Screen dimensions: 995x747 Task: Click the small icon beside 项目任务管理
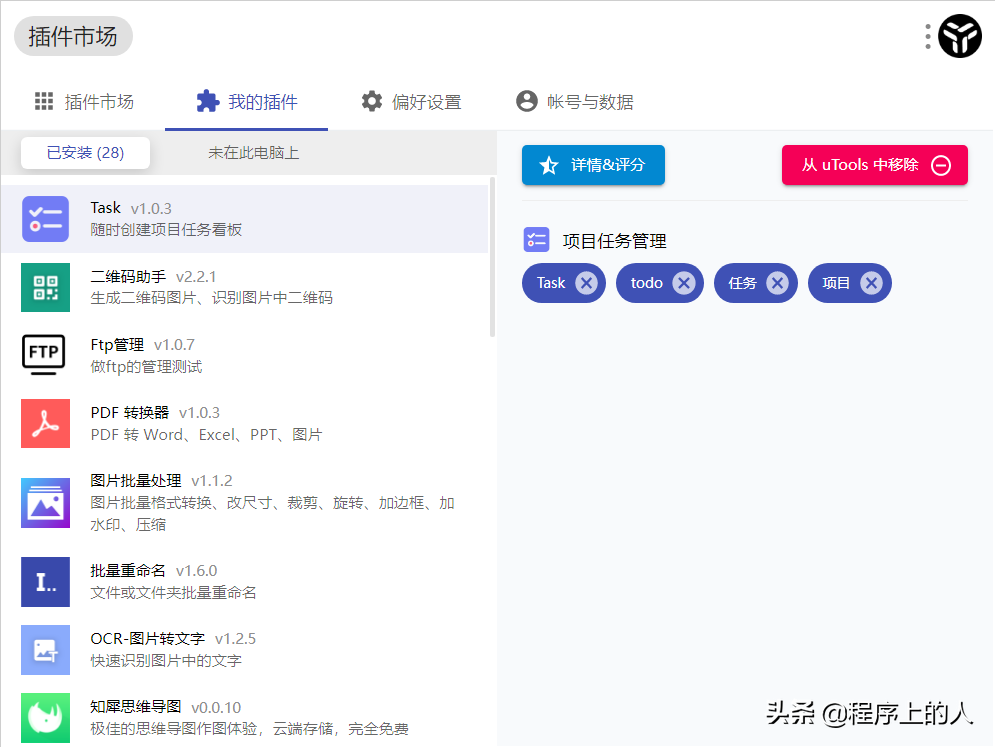[x=536, y=240]
